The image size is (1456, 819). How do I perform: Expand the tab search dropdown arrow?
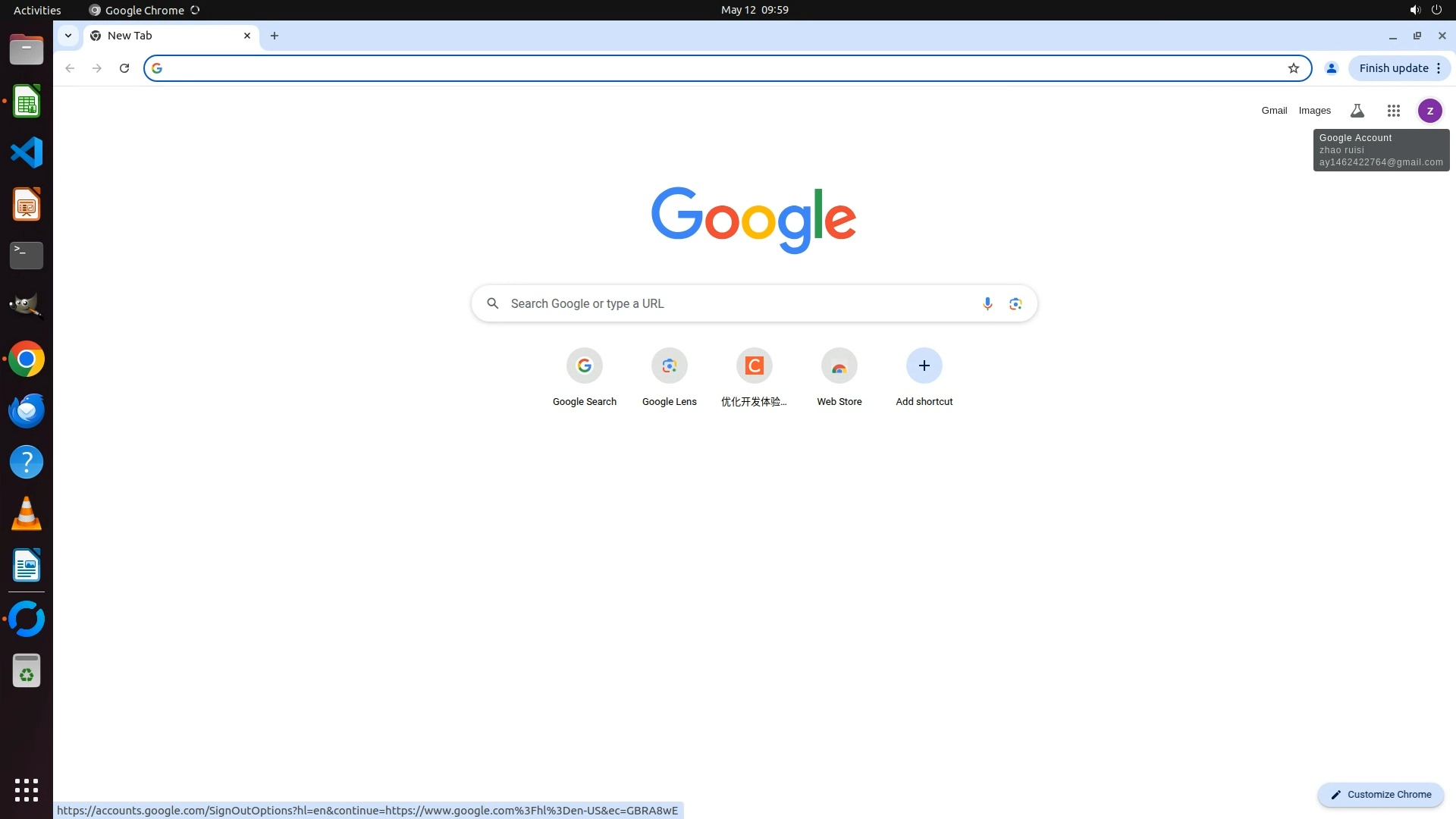68,36
